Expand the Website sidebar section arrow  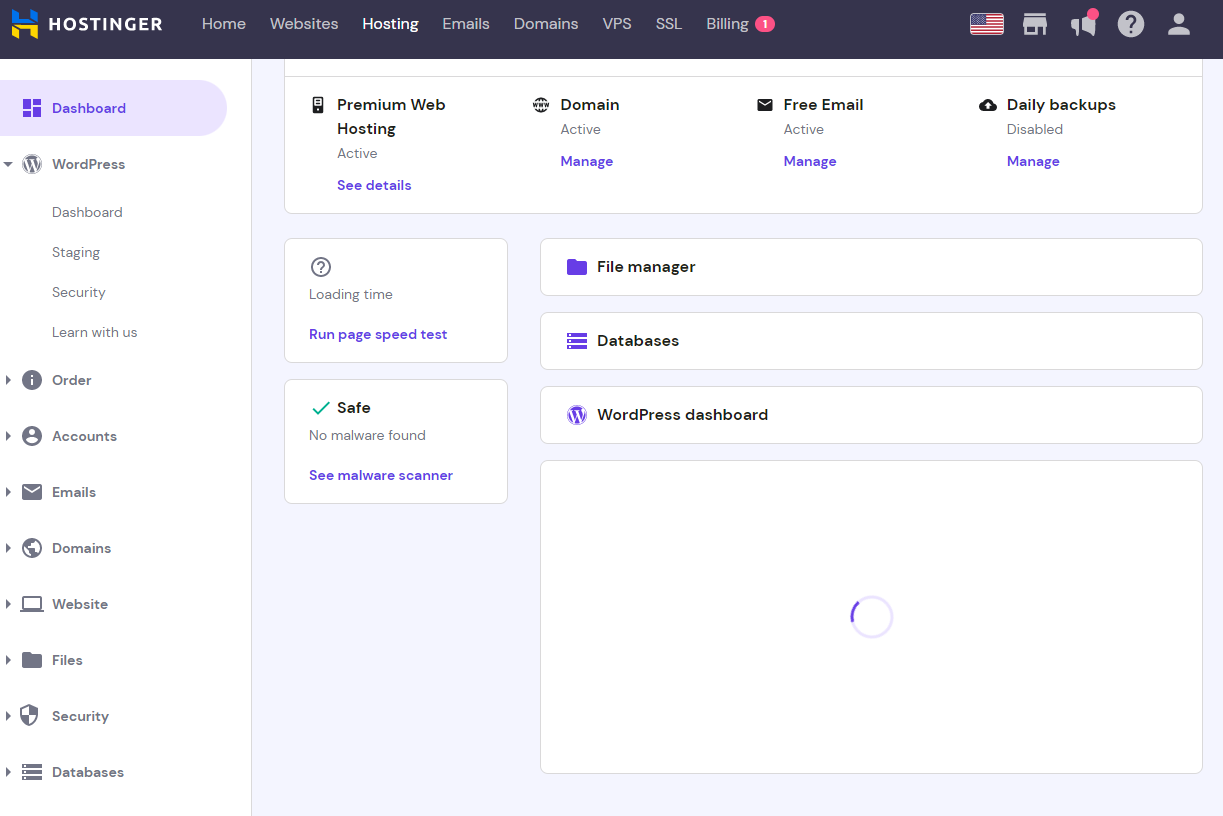coord(8,604)
